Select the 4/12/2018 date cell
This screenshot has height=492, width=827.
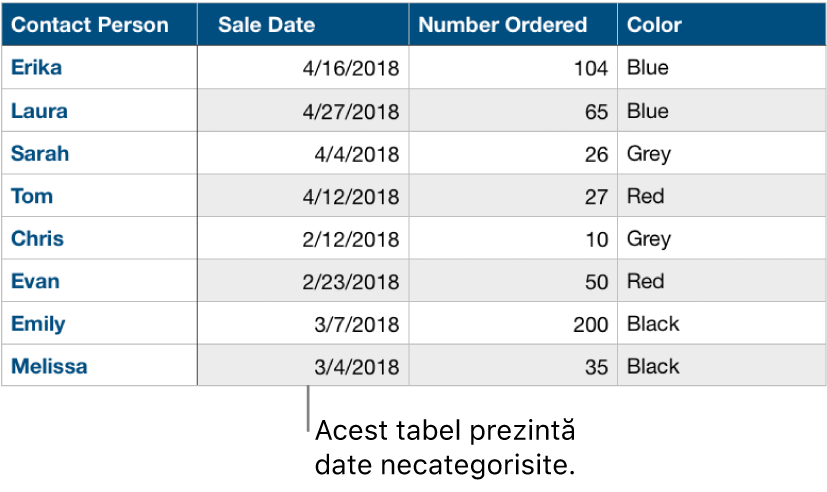coord(350,197)
